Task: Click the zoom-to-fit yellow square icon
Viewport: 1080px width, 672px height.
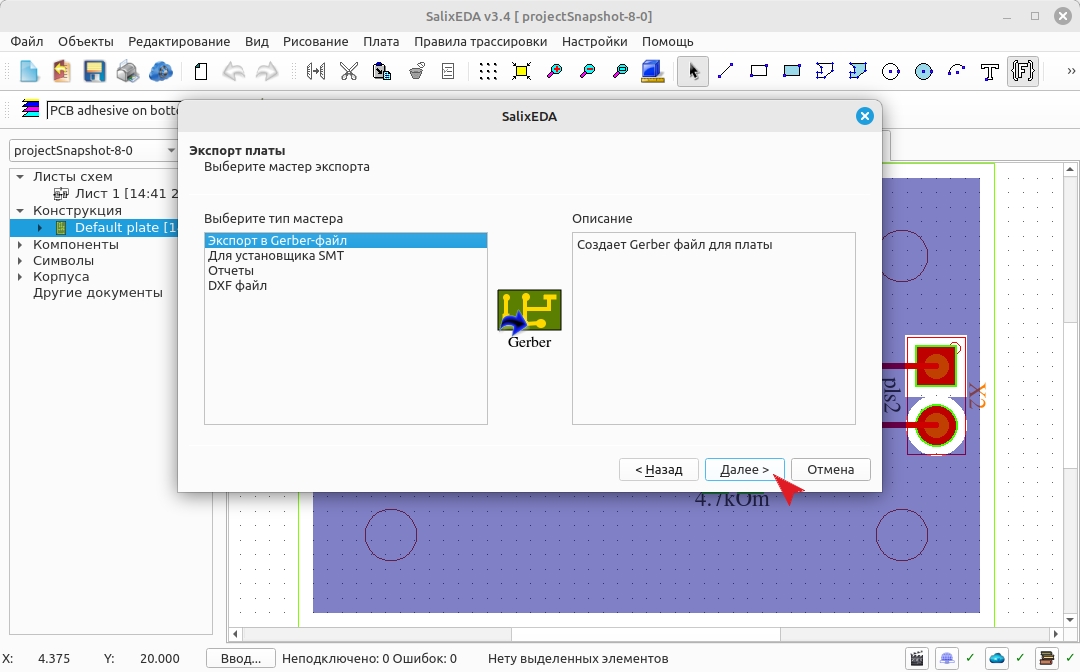Action: [x=521, y=71]
